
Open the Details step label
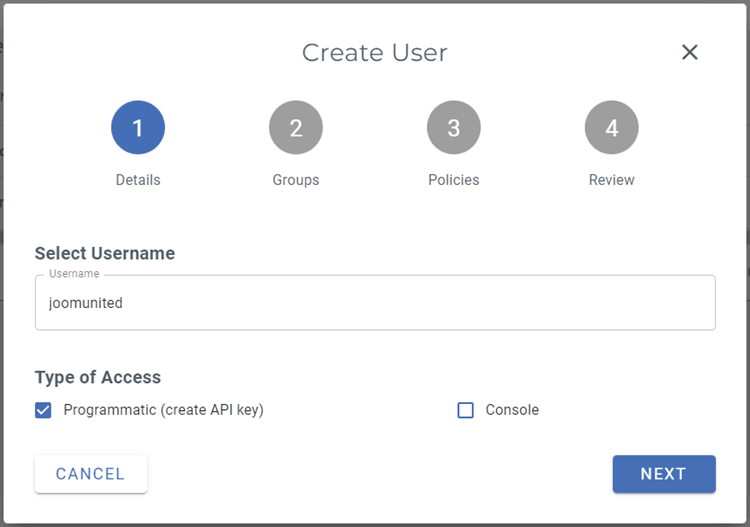click(138, 180)
